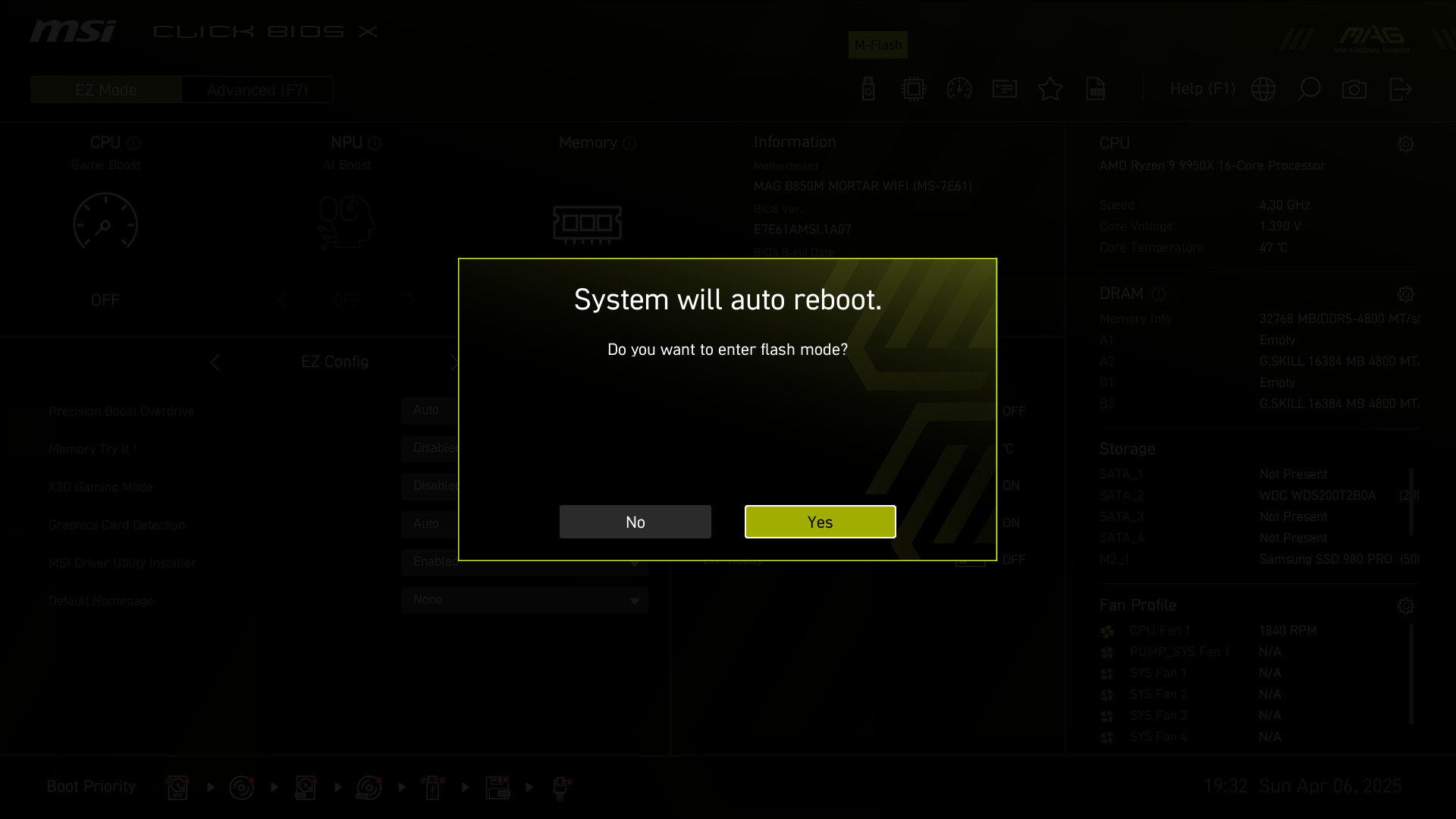This screenshot has width=1456, height=819.
Task: Click the M2_1 Samsung SSD 980 PRO entry
Action: (x=1260, y=559)
